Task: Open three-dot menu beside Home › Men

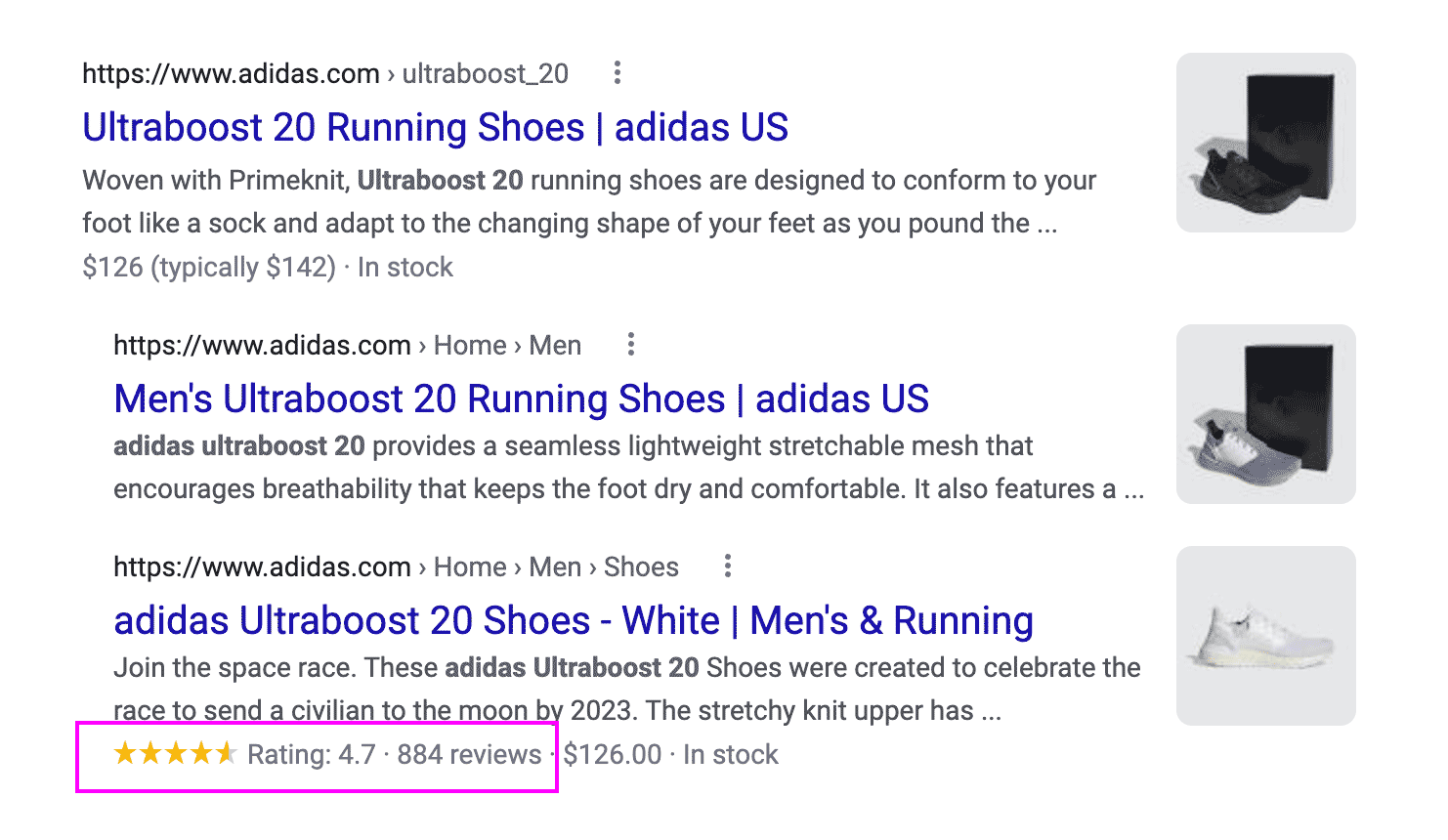Action: coord(631,344)
